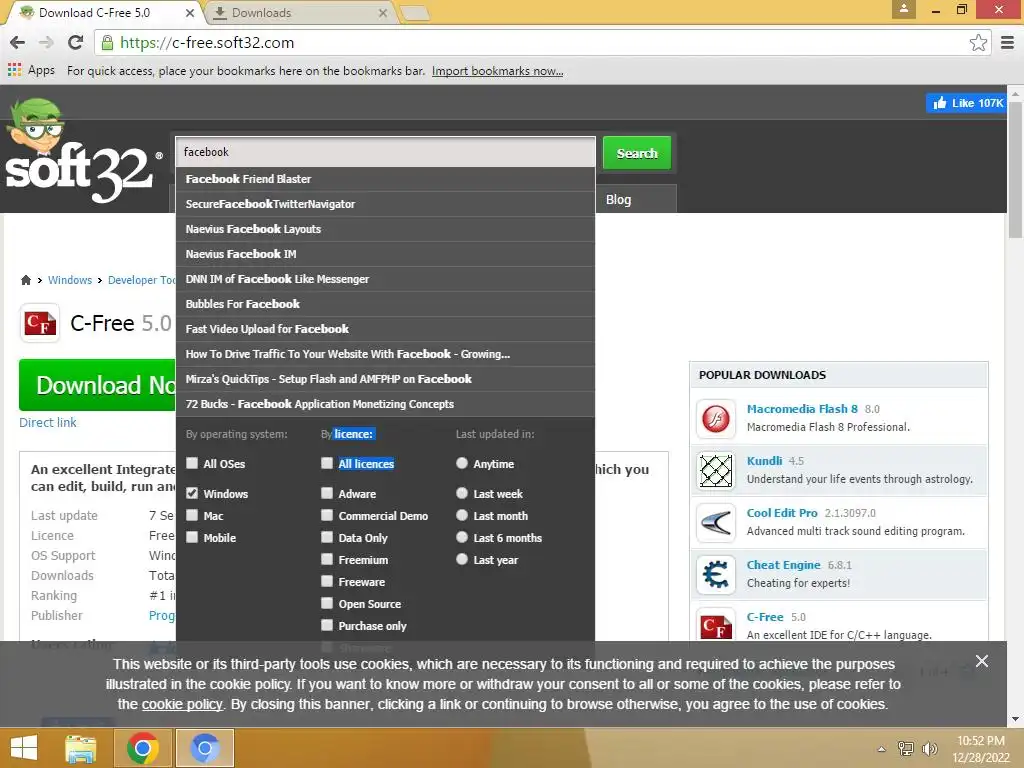The height and width of the screenshot is (768, 1024).
Task: Click the network tray icon
Action: [906, 748]
